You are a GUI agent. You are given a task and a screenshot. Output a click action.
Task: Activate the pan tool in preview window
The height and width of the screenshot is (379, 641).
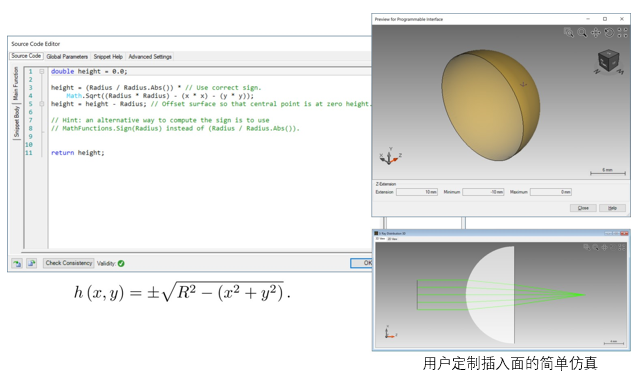(x=596, y=32)
